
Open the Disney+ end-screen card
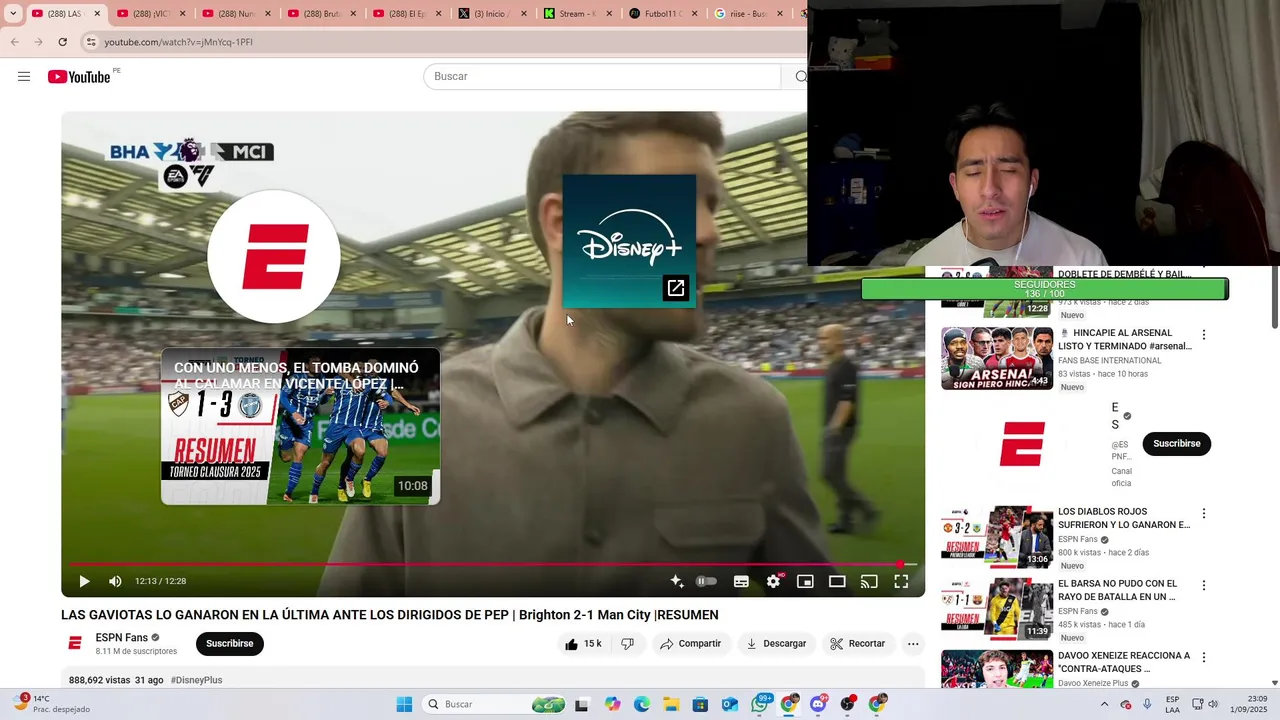tap(629, 241)
